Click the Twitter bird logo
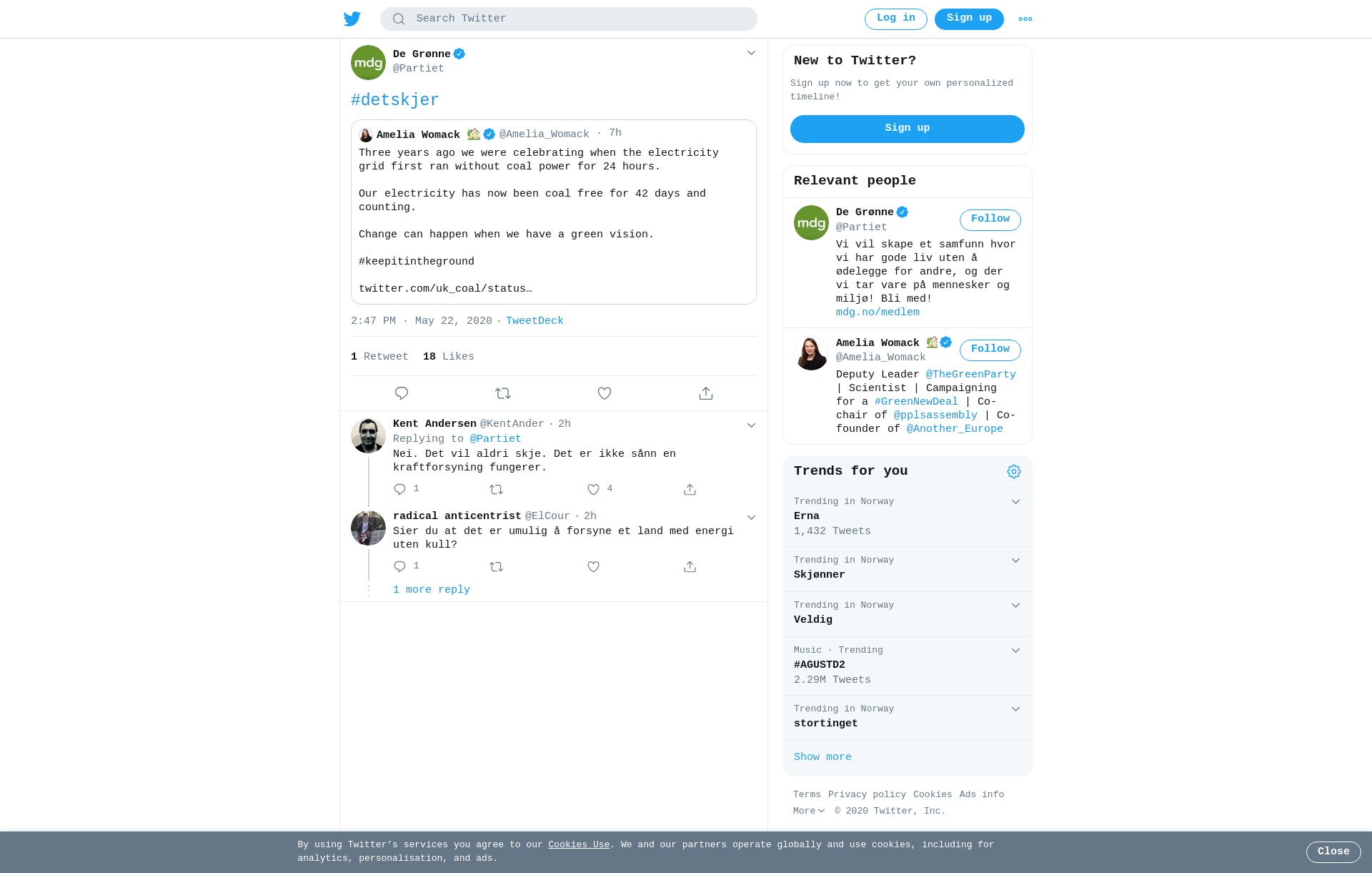The width and height of the screenshot is (1372, 873). (352, 19)
